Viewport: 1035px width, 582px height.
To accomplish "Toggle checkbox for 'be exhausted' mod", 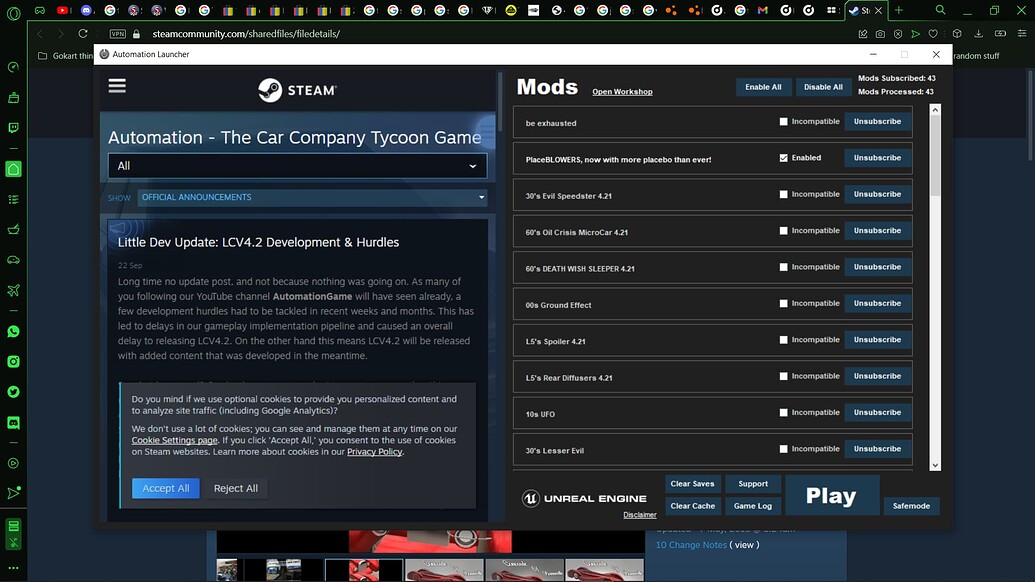I will coord(784,121).
